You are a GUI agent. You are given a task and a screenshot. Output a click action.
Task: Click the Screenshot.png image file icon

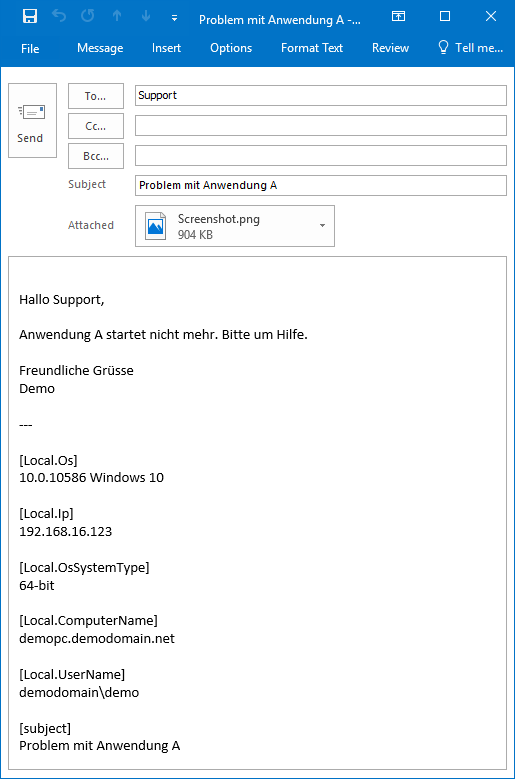155,226
